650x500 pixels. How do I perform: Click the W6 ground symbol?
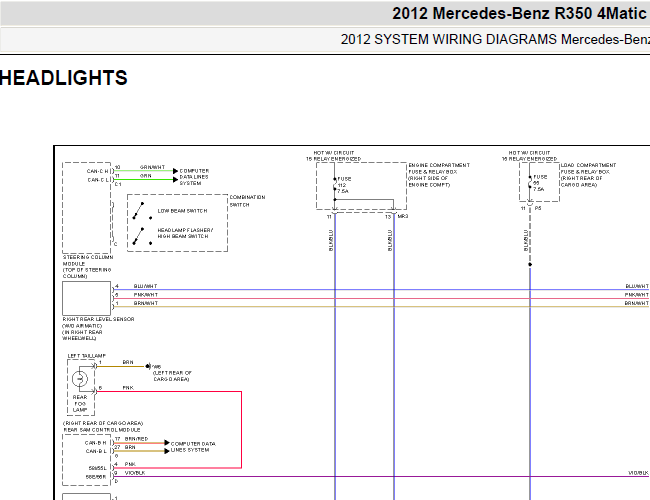click(x=148, y=366)
